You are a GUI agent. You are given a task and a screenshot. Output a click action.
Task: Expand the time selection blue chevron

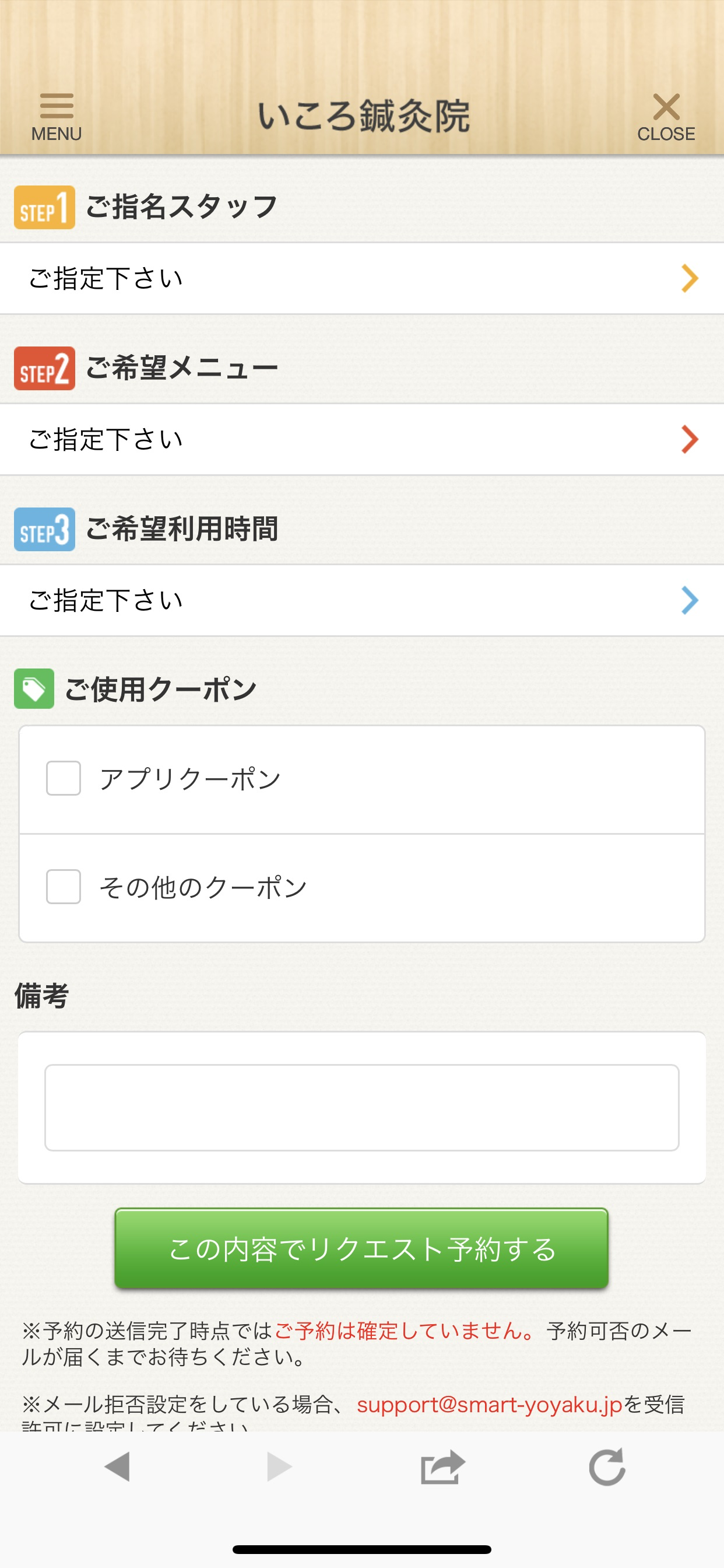click(690, 600)
